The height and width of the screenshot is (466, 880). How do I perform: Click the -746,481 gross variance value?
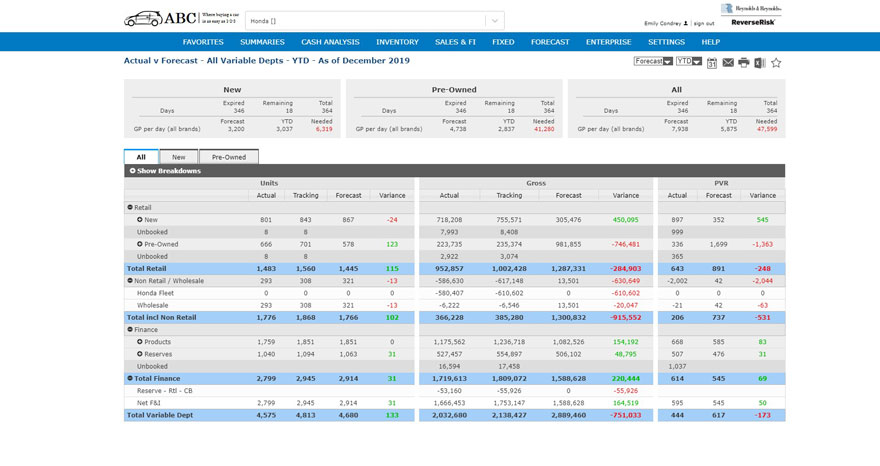pyautogui.click(x=624, y=244)
